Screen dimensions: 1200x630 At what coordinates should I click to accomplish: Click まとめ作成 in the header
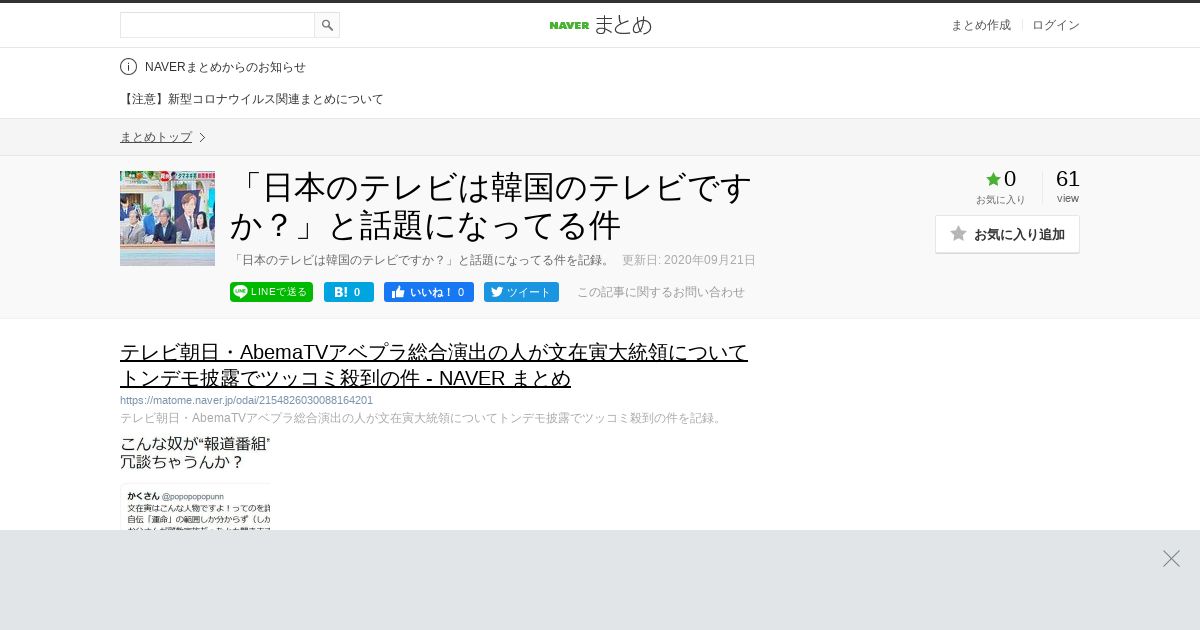click(x=980, y=25)
